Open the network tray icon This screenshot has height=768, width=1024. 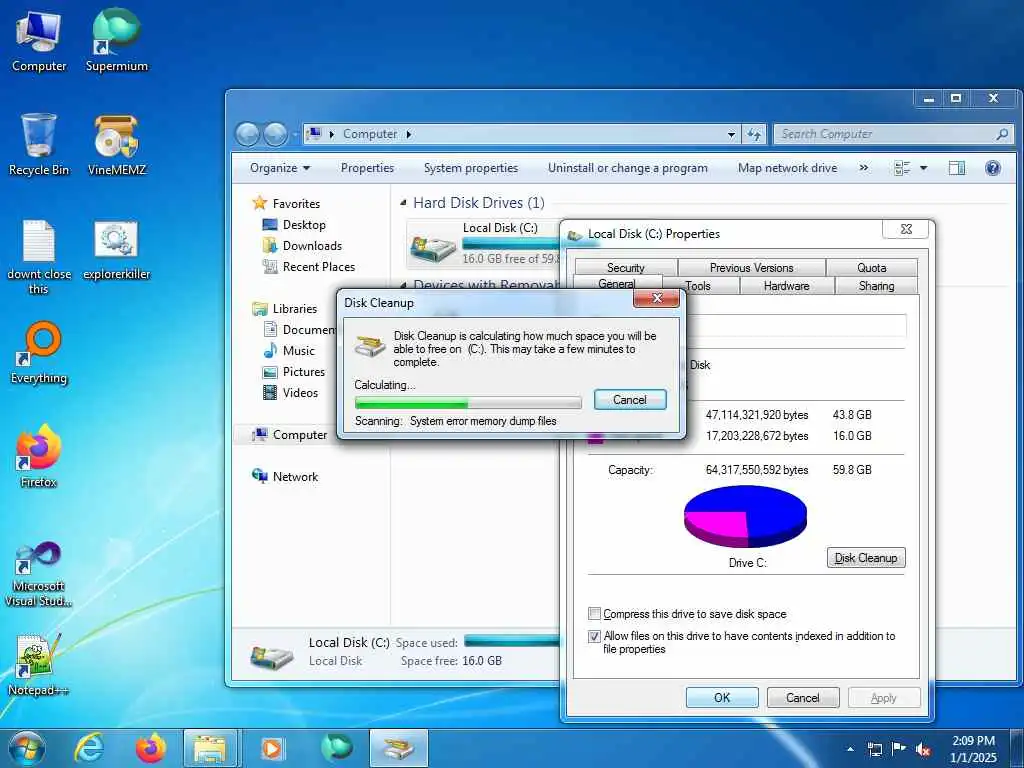874,749
